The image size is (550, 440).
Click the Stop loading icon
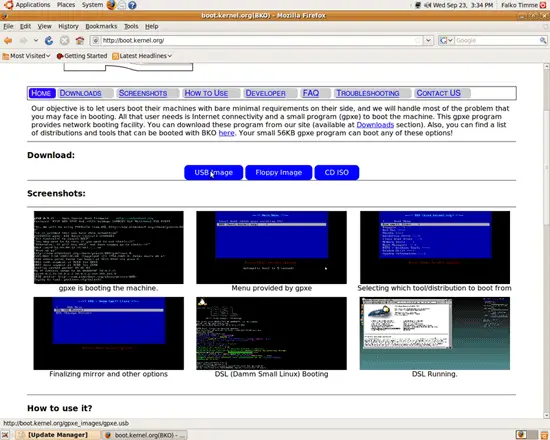[x=65, y=41]
